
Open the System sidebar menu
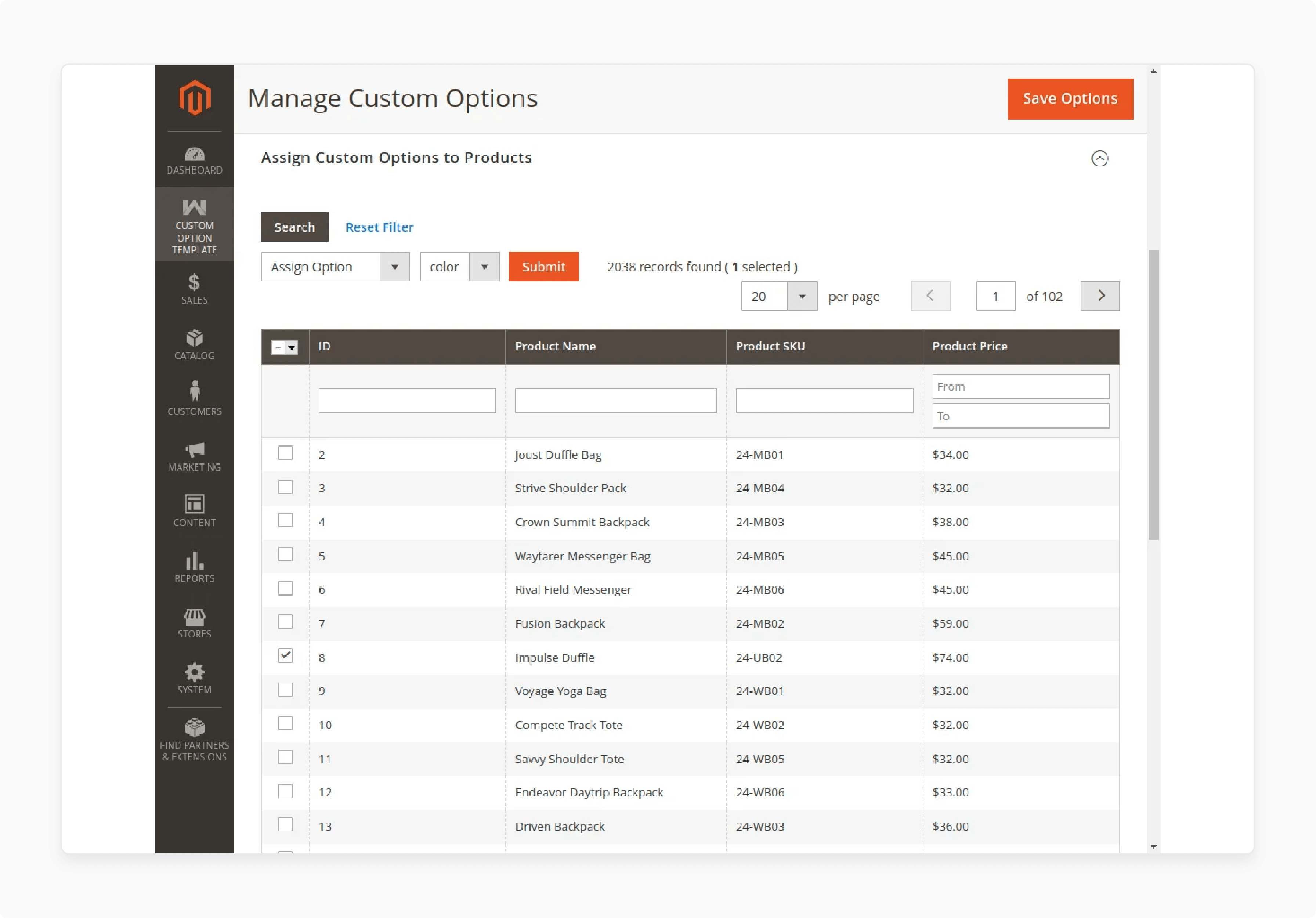(194, 679)
